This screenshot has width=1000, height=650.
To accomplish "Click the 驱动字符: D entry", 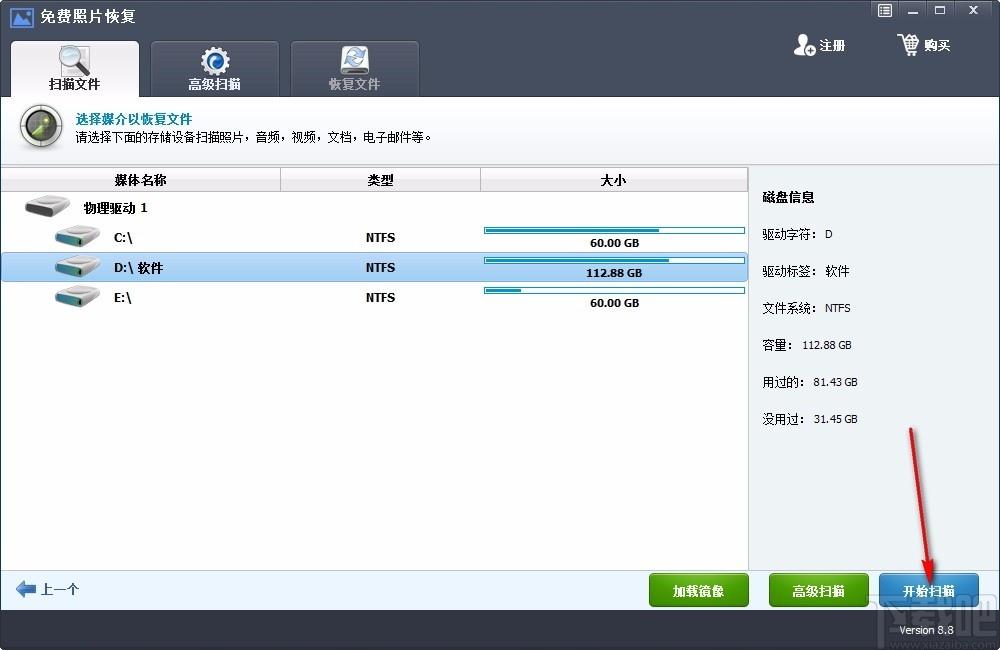I will (797, 234).
